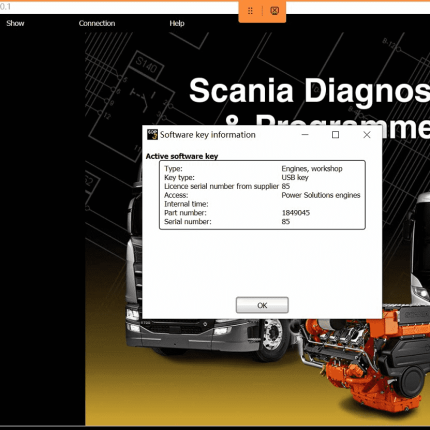This screenshot has width=430, height=430.
Task: Minimize the Software key information dialog
Action: [305, 135]
